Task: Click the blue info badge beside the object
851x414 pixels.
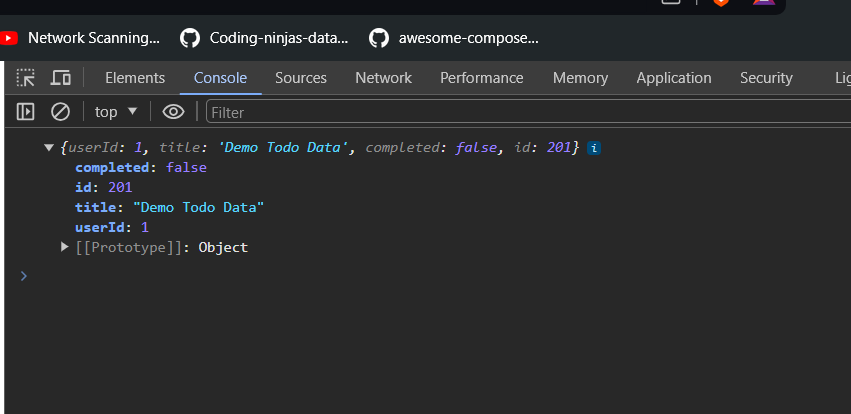Action: (594, 148)
